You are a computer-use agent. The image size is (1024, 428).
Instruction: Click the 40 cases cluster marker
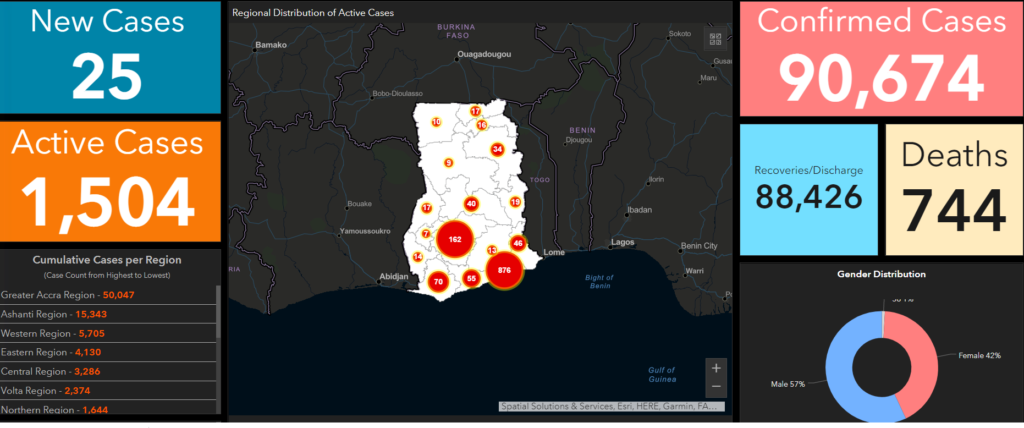(471, 204)
